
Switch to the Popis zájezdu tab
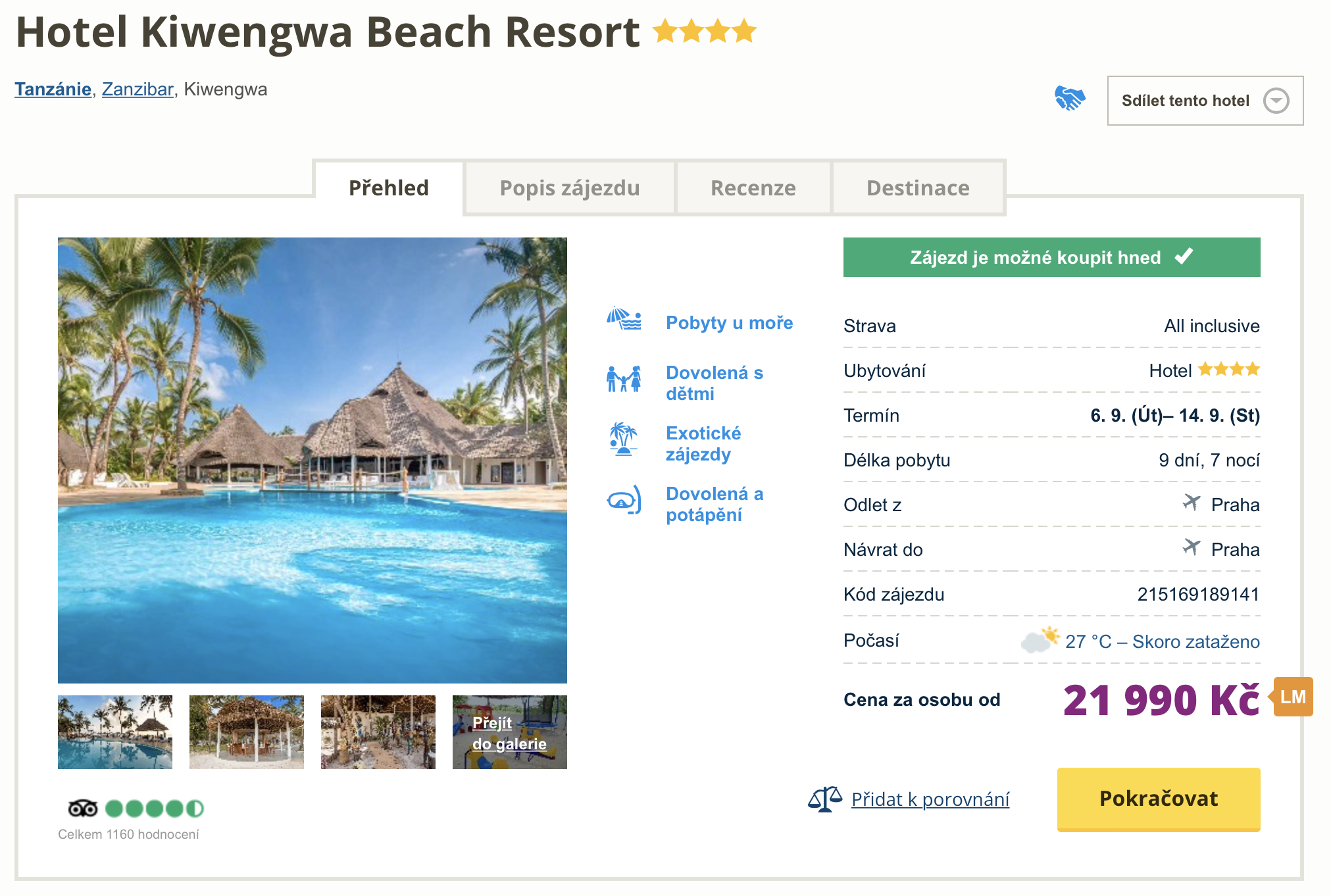pyautogui.click(x=569, y=188)
